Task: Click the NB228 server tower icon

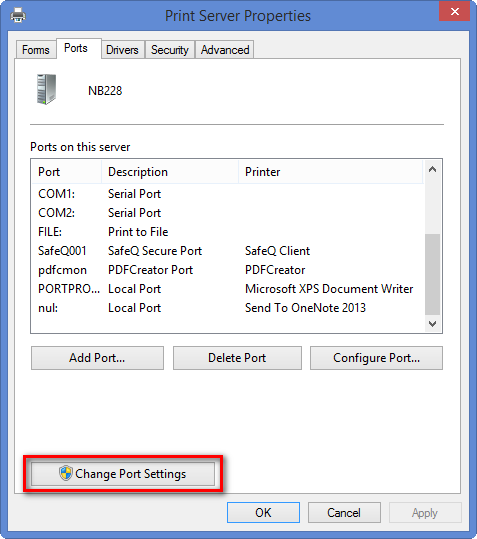Action: [46, 89]
